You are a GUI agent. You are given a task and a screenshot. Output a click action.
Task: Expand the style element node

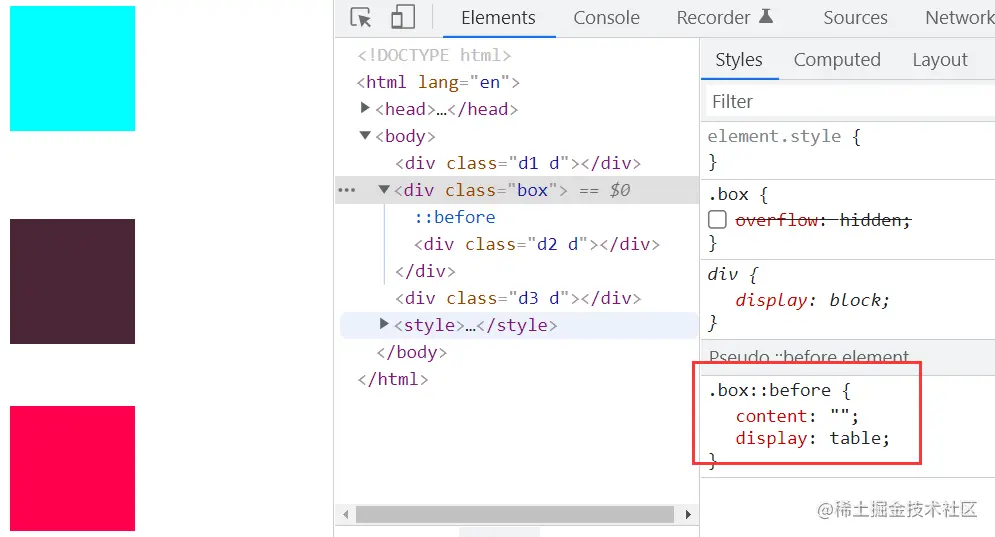[383, 324]
